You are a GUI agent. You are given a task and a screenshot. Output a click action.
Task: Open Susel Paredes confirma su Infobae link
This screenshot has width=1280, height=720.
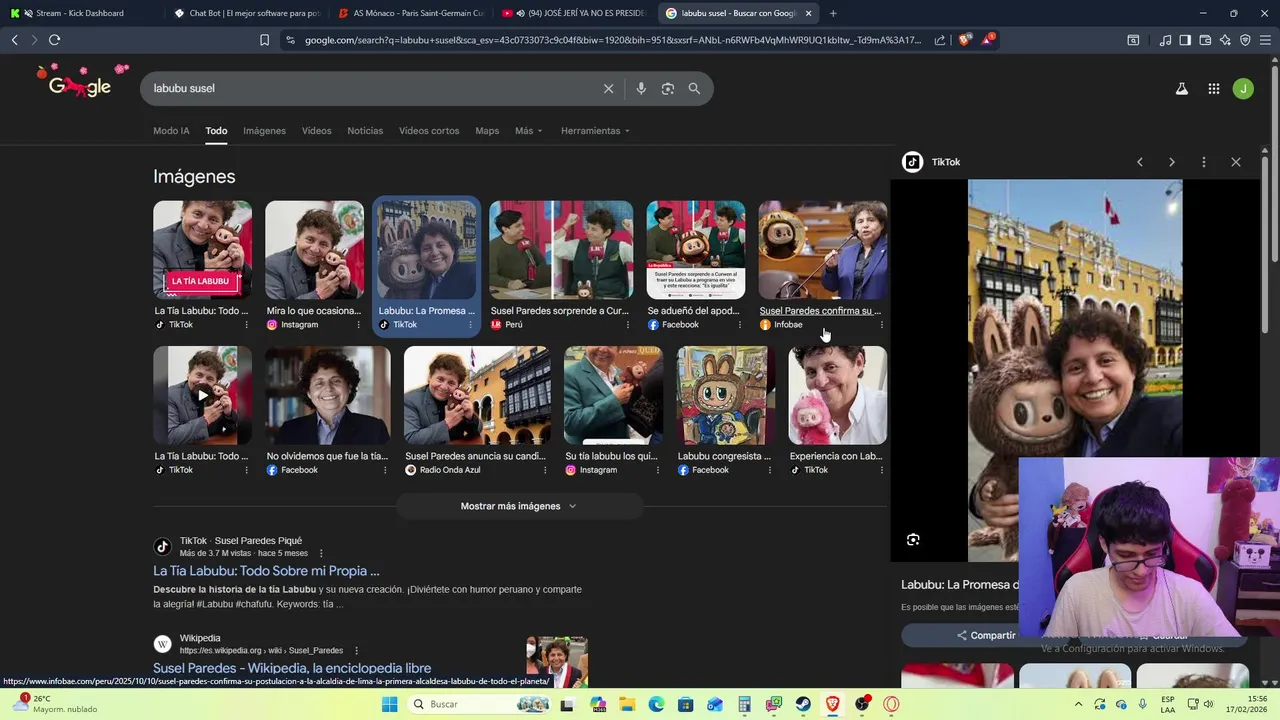coord(820,311)
